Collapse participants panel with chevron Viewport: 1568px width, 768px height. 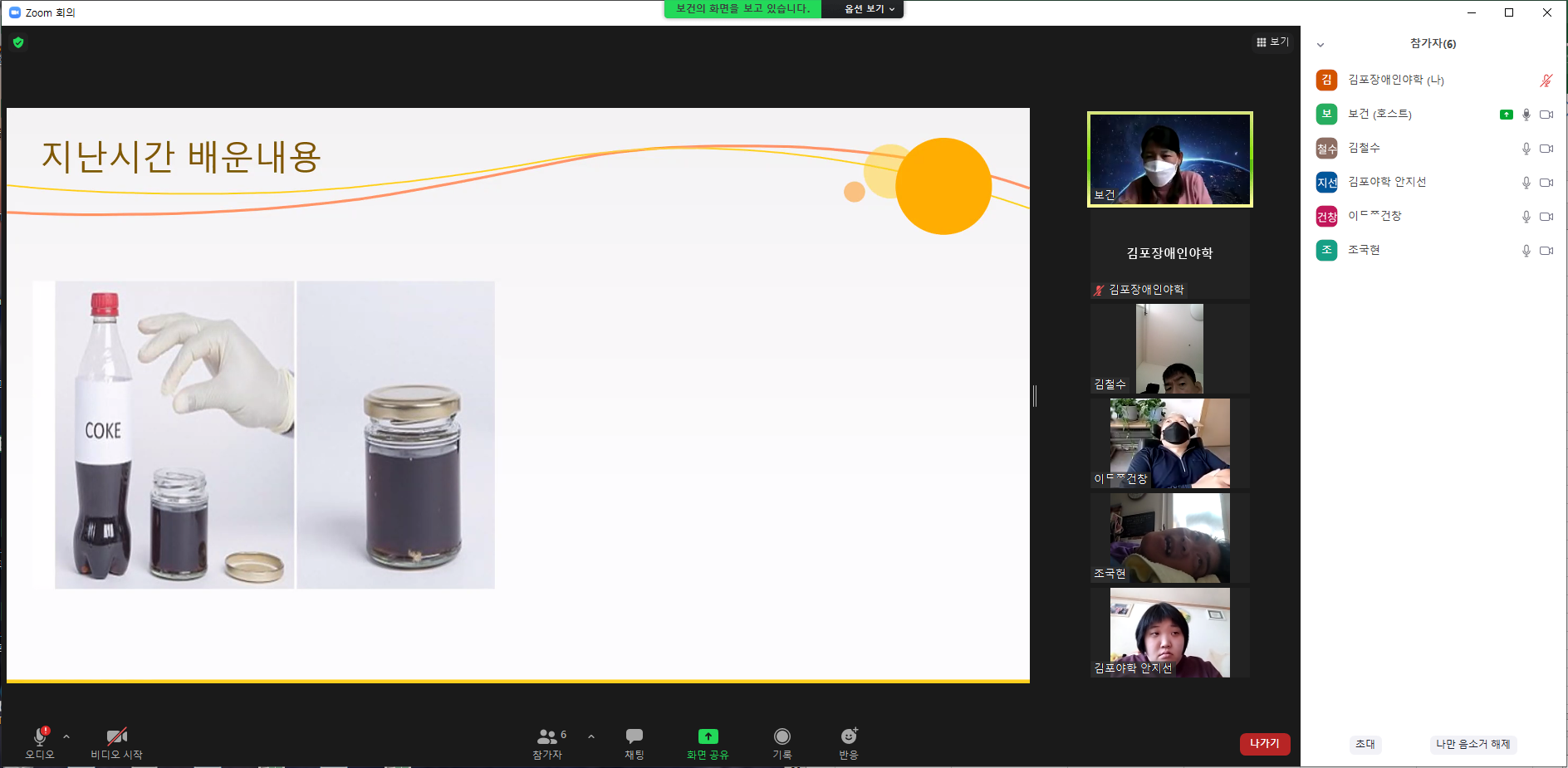click(x=1321, y=45)
